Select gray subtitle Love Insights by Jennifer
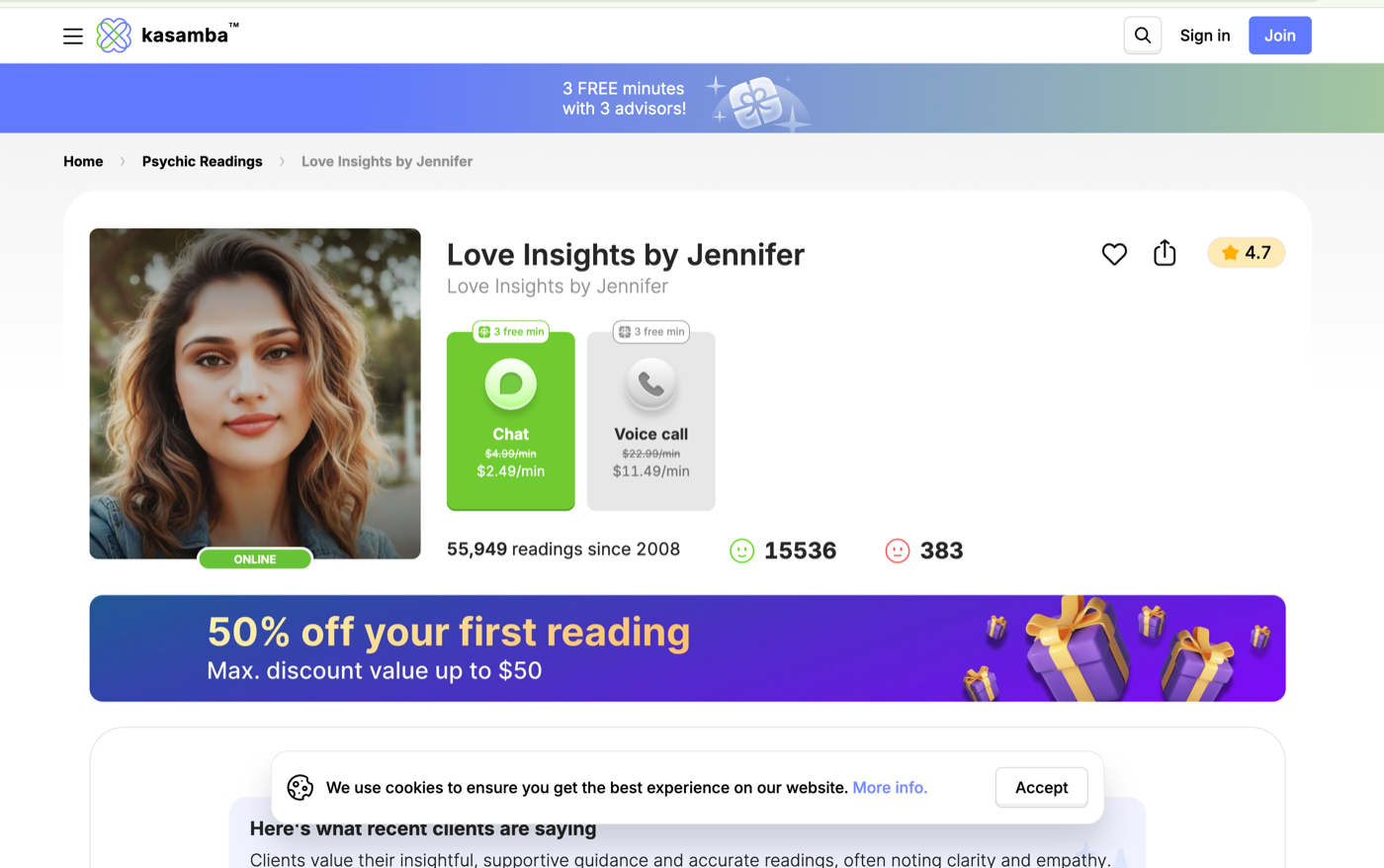This screenshot has height=868, width=1384. click(558, 286)
